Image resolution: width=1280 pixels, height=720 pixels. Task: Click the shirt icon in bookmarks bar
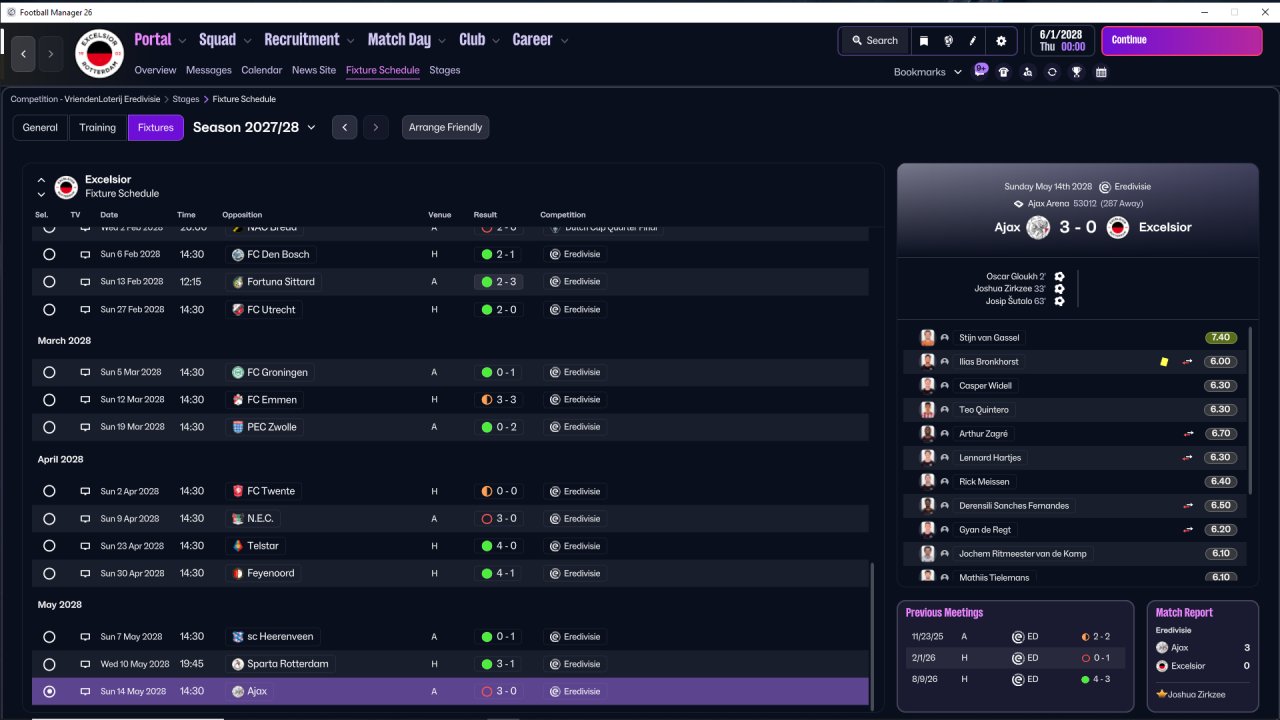[x=1004, y=72]
